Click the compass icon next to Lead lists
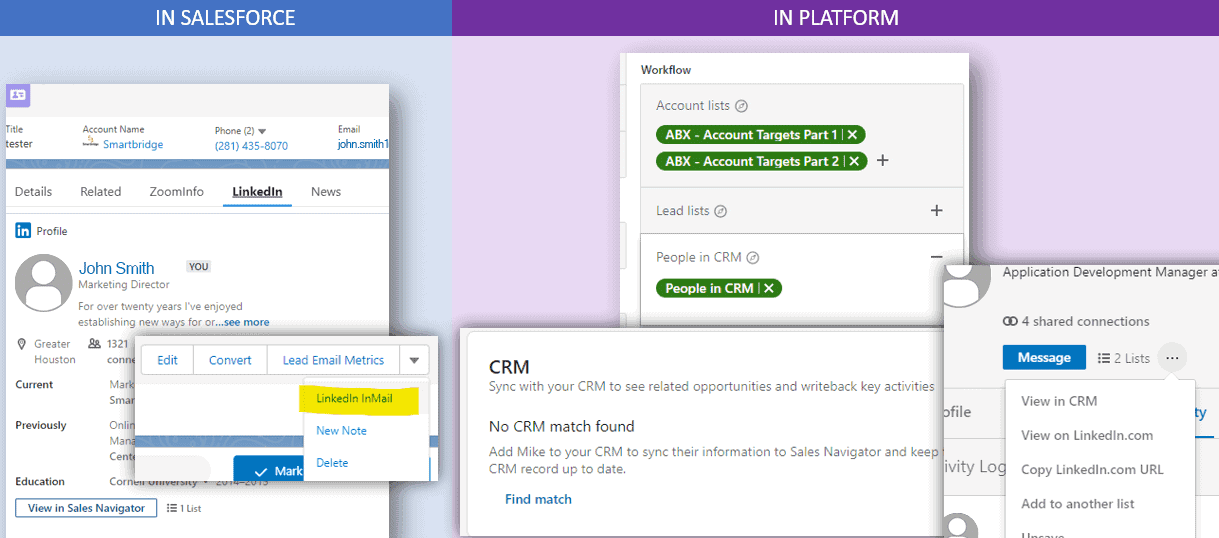1219x538 pixels. [720, 211]
